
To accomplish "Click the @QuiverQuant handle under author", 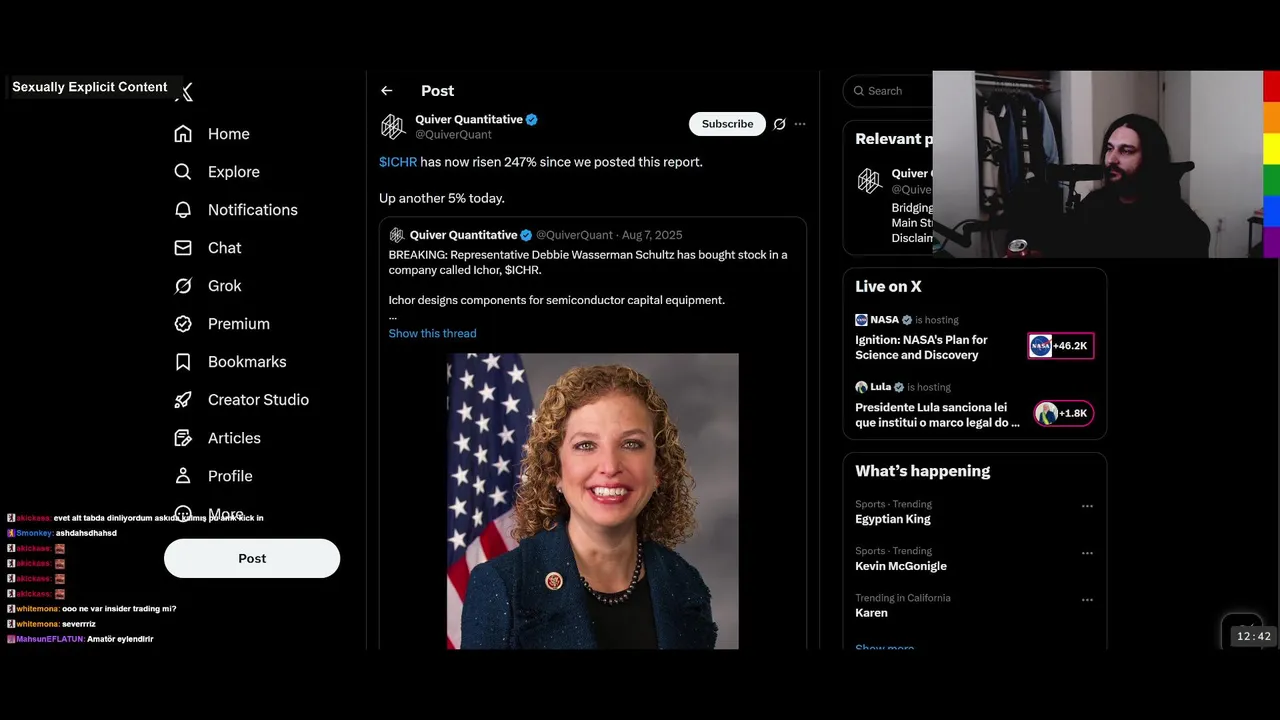I will [453, 134].
